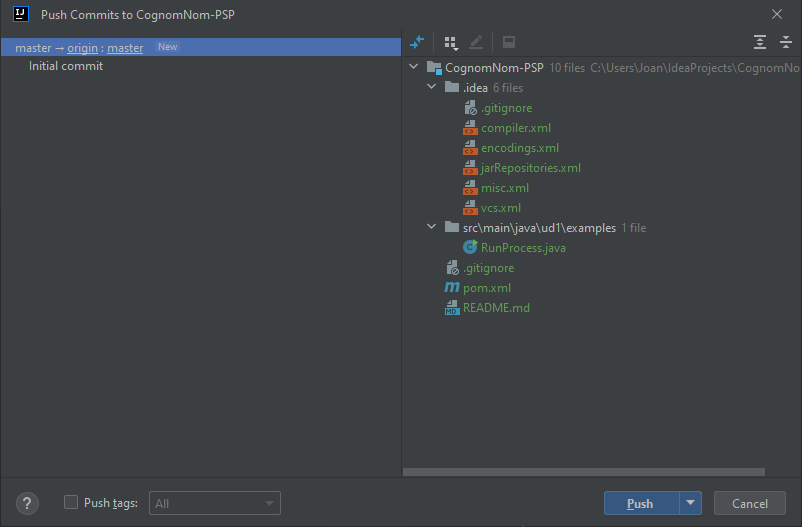Collapse the CognomNom-PSP root node
Viewport: 802px width, 527px height.
coord(414,67)
